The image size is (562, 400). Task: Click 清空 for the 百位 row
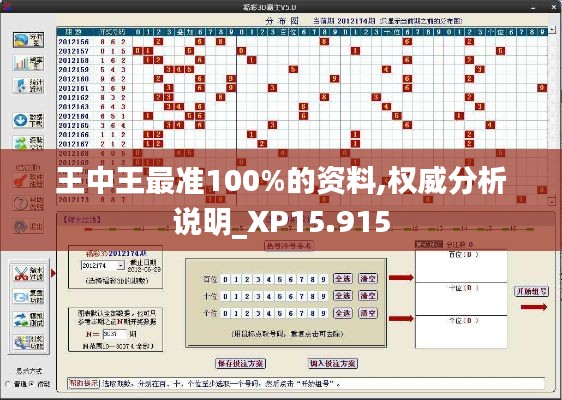point(368,279)
